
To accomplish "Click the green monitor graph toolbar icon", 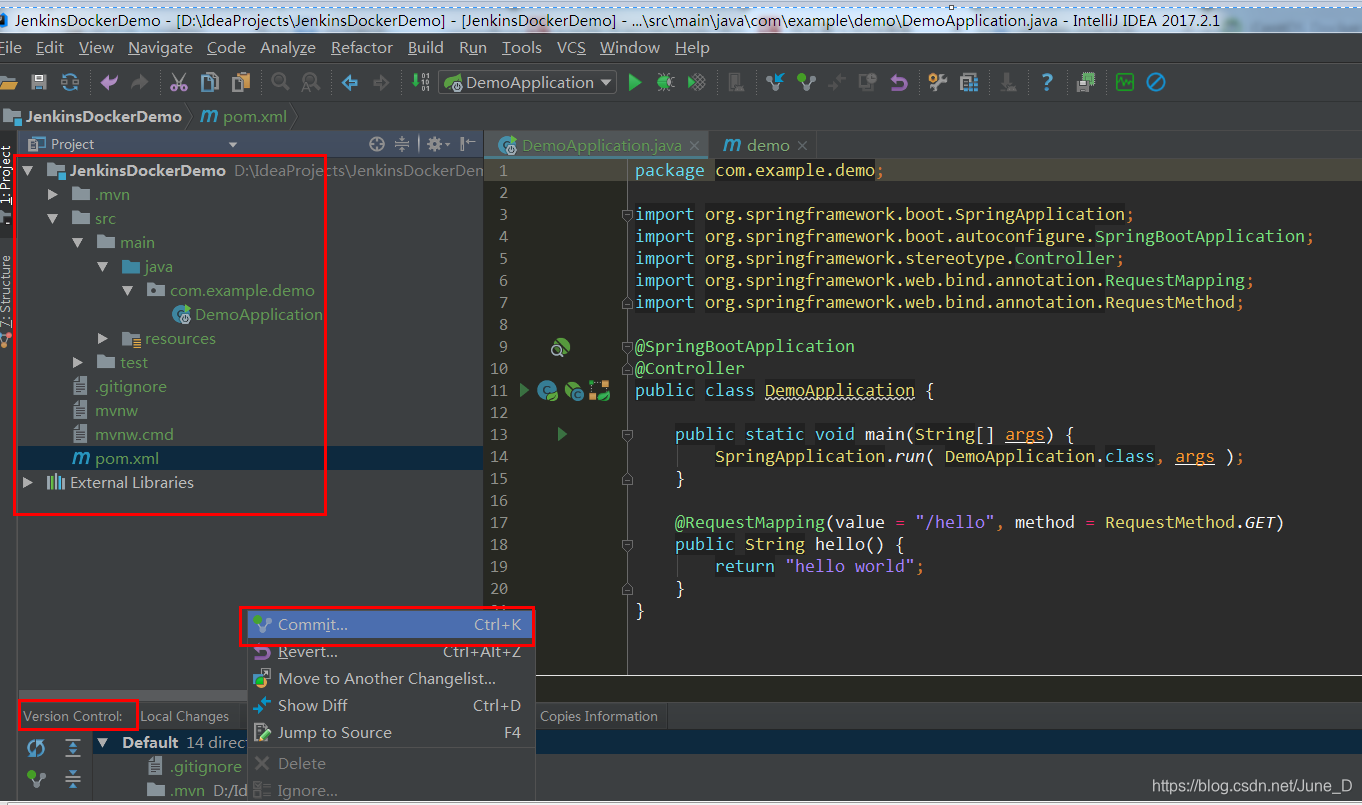I will (x=1125, y=83).
